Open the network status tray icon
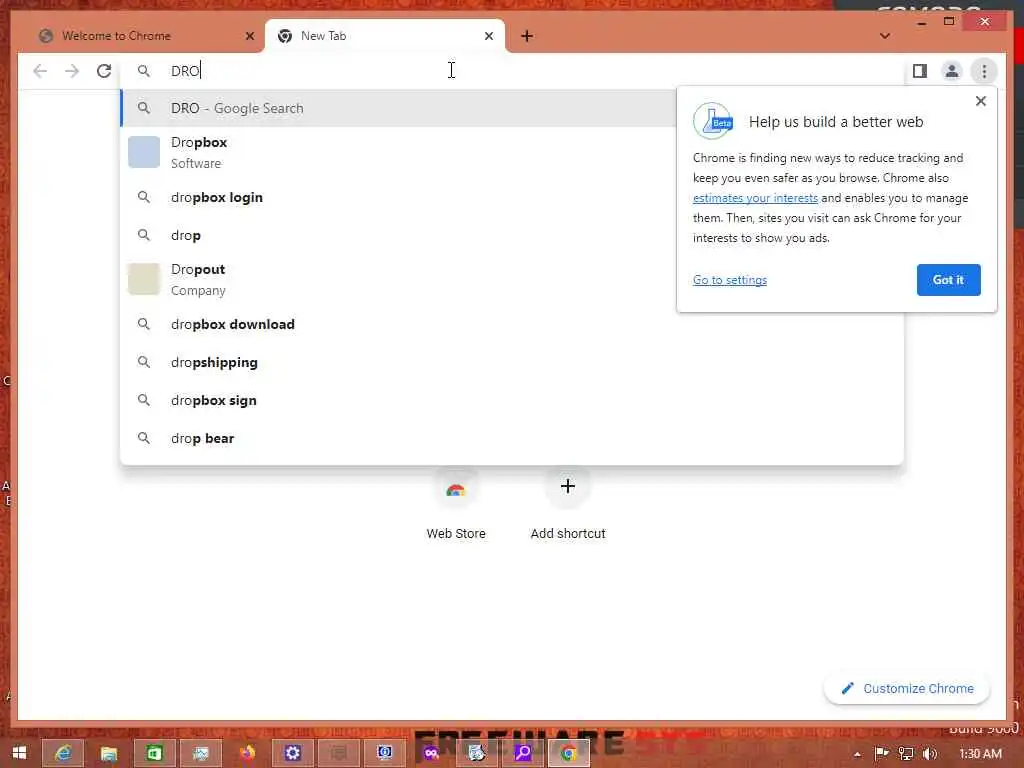Image resolution: width=1024 pixels, height=768 pixels. coord(905,753)
